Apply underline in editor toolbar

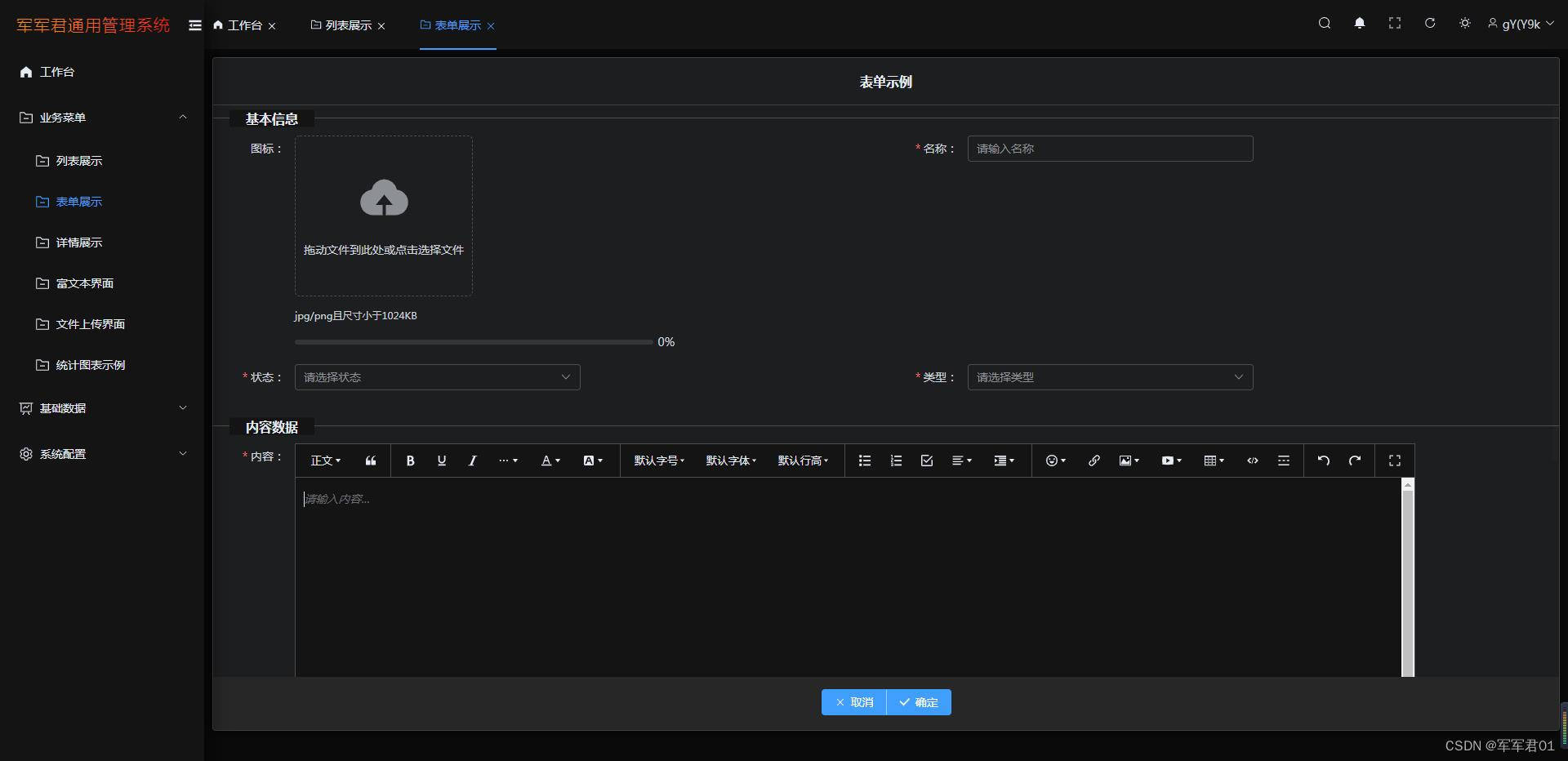pyautogui.click(x=441, y=461)
